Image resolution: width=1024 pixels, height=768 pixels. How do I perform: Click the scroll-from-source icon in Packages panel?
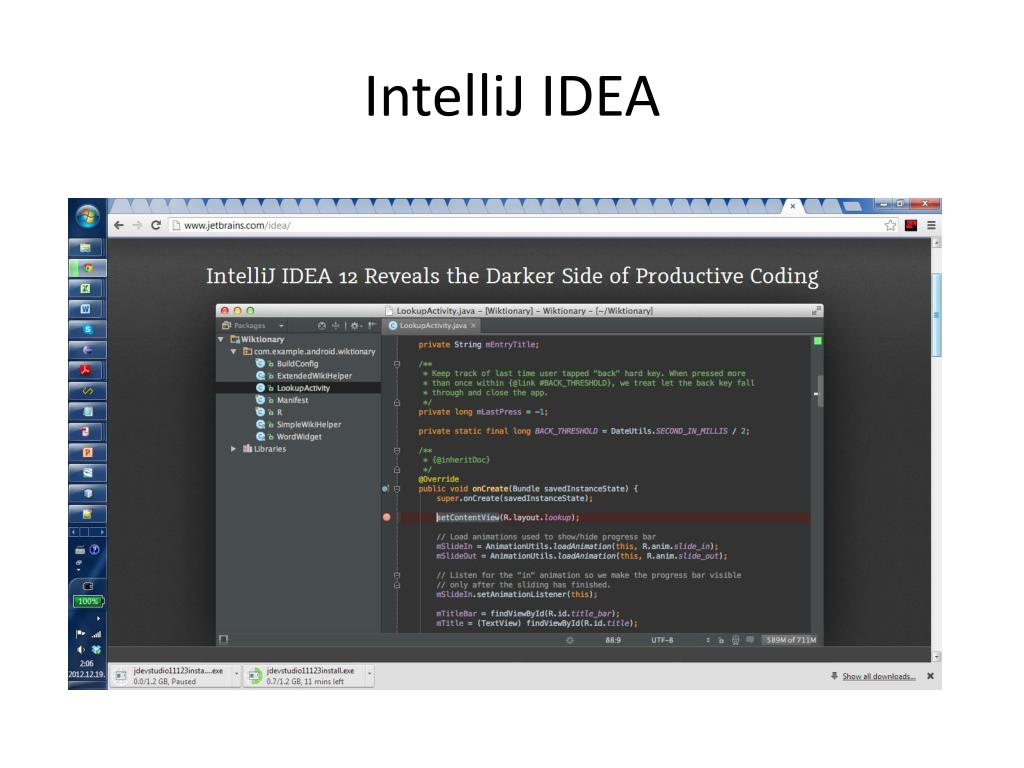(321, 325)
